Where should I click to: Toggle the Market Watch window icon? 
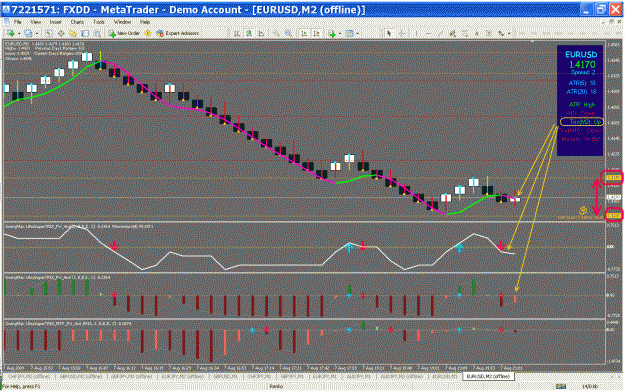pos(49,33)
